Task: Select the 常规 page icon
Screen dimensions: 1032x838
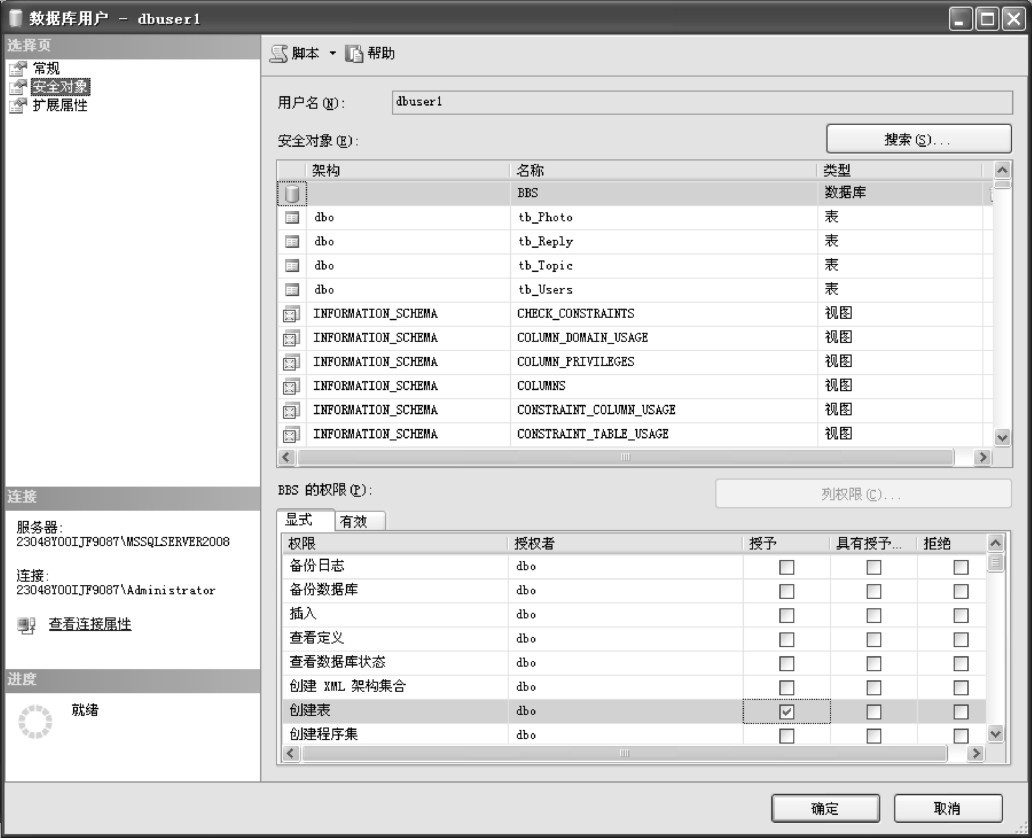Action: [16, 68]
